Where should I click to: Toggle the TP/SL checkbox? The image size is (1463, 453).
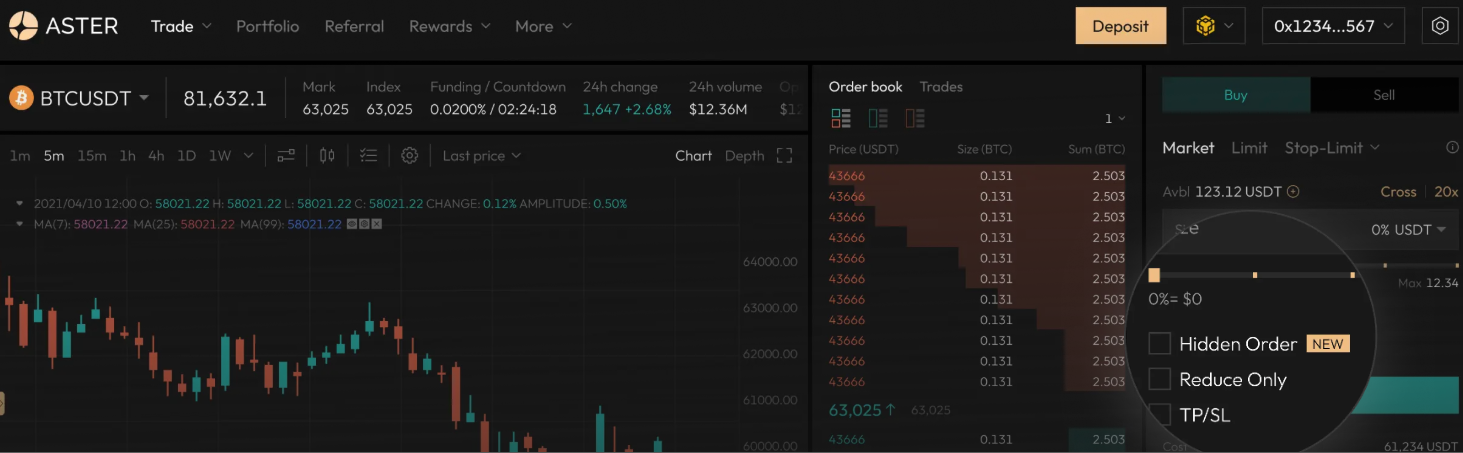coord(1159,414)
